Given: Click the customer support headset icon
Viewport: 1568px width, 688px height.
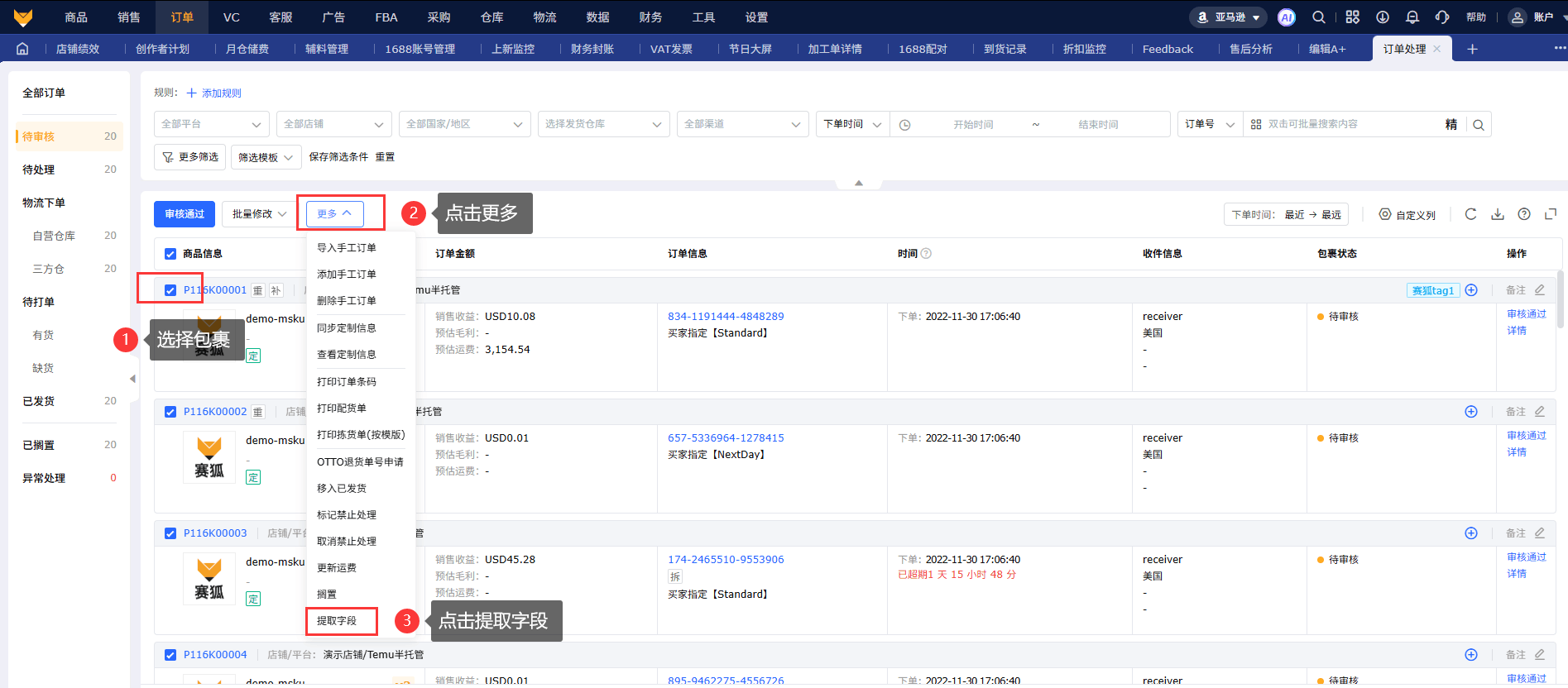Looking at the screenshot, I should click(1442, 17).
